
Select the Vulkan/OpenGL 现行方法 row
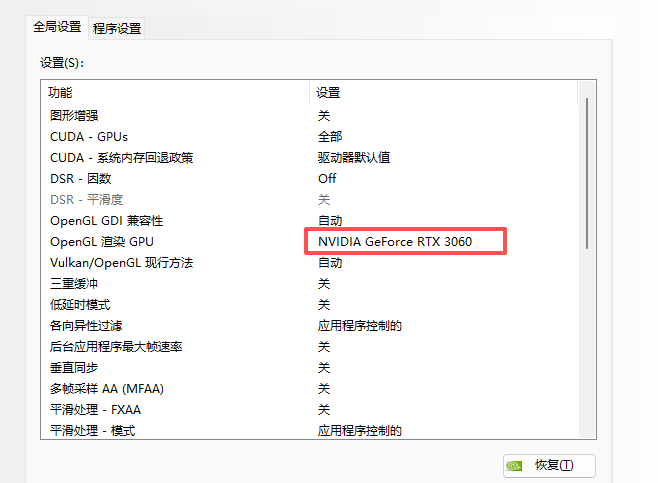point(121,262)
